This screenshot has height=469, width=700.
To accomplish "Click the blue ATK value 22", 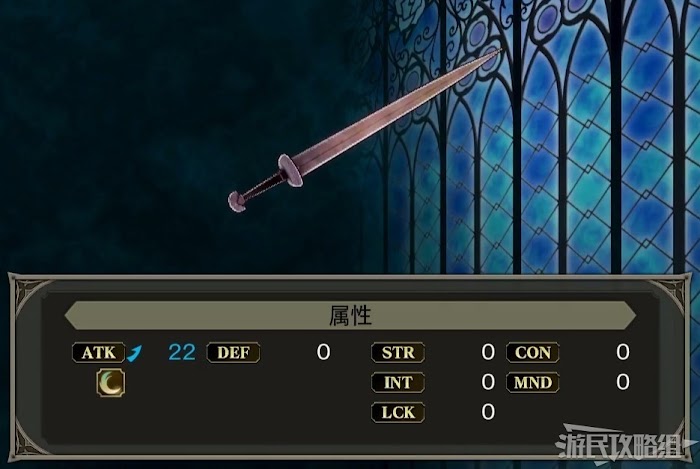I will point(182,352).
